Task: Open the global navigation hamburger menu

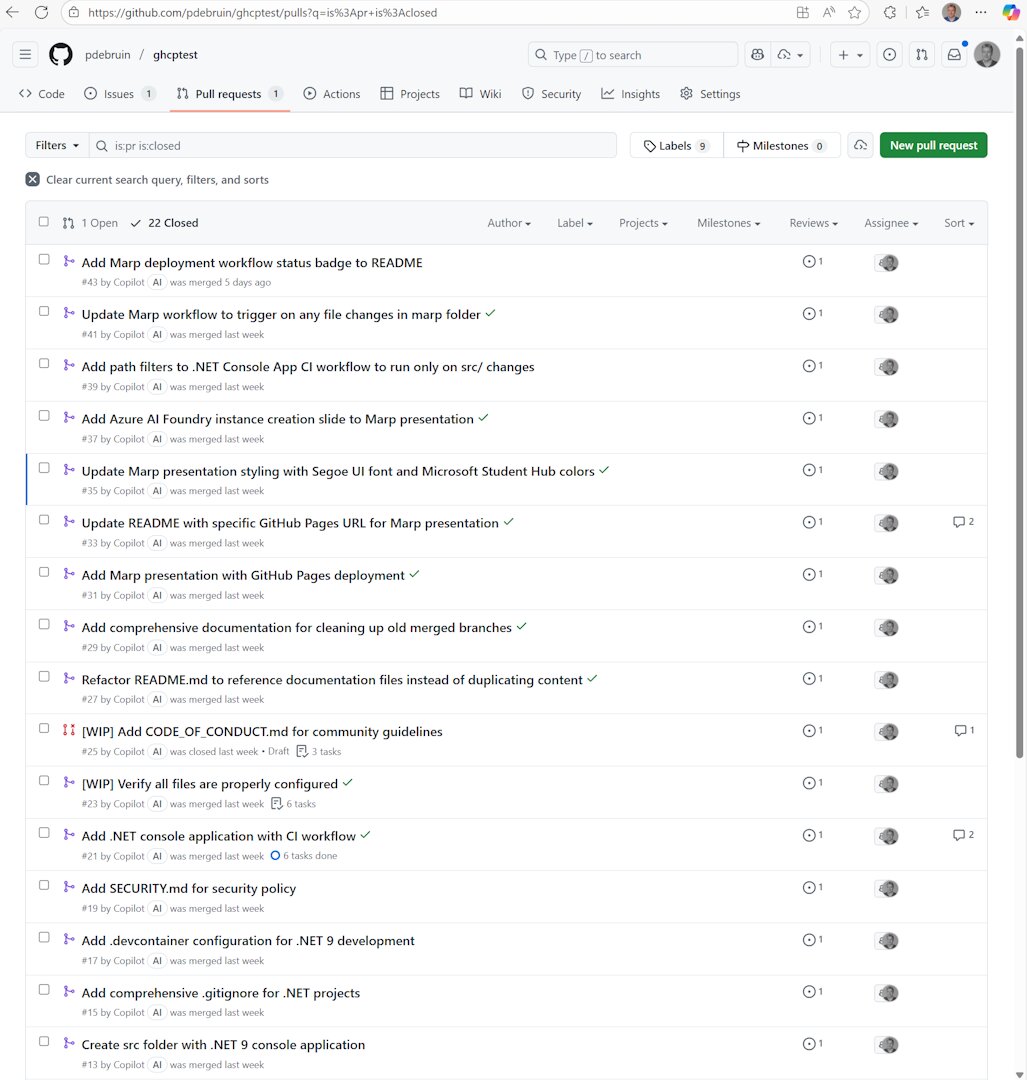Action: click(25, 54)
